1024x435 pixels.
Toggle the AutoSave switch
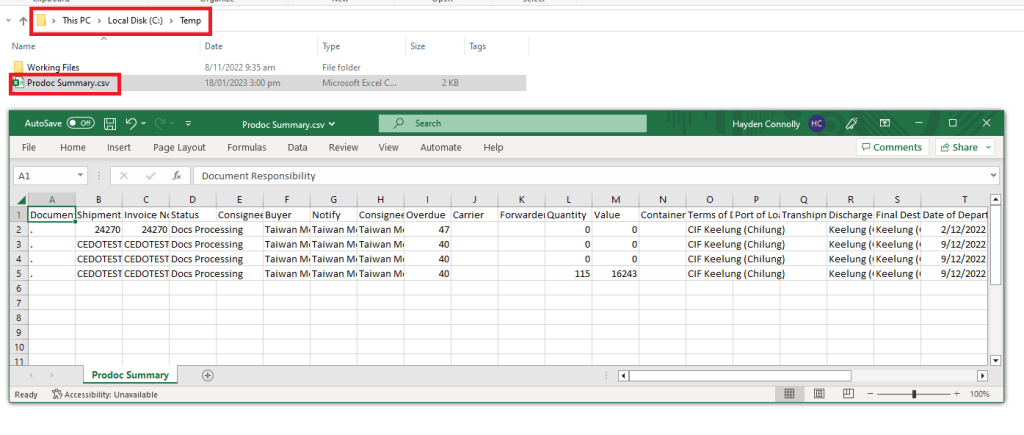click(x=80, y=123)
